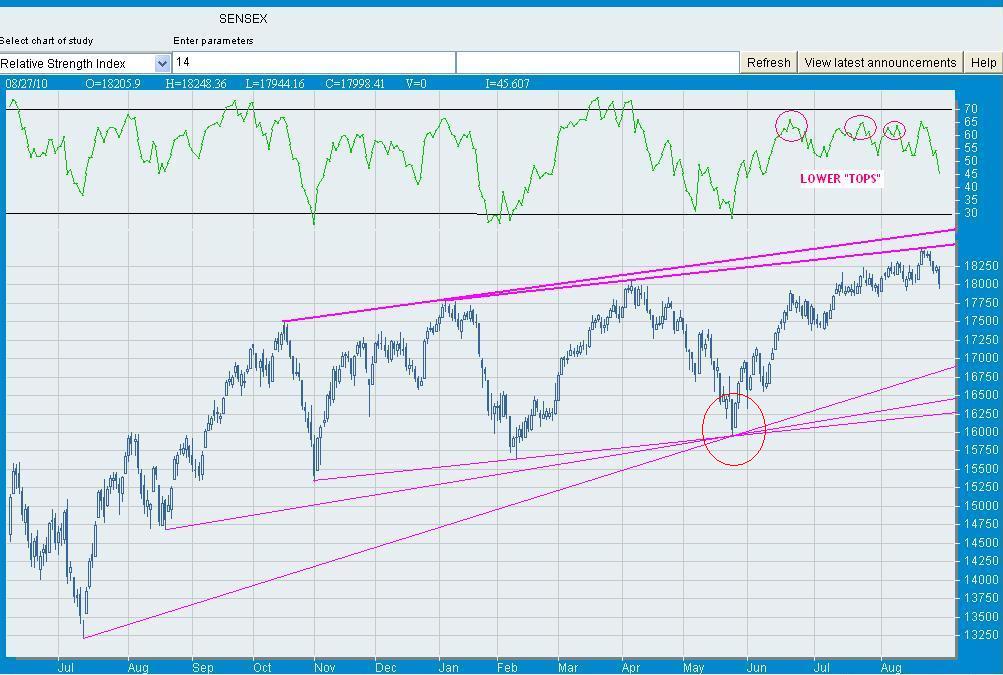
Task: Click the 15000 price axis label
Action: tap(981, 505)
